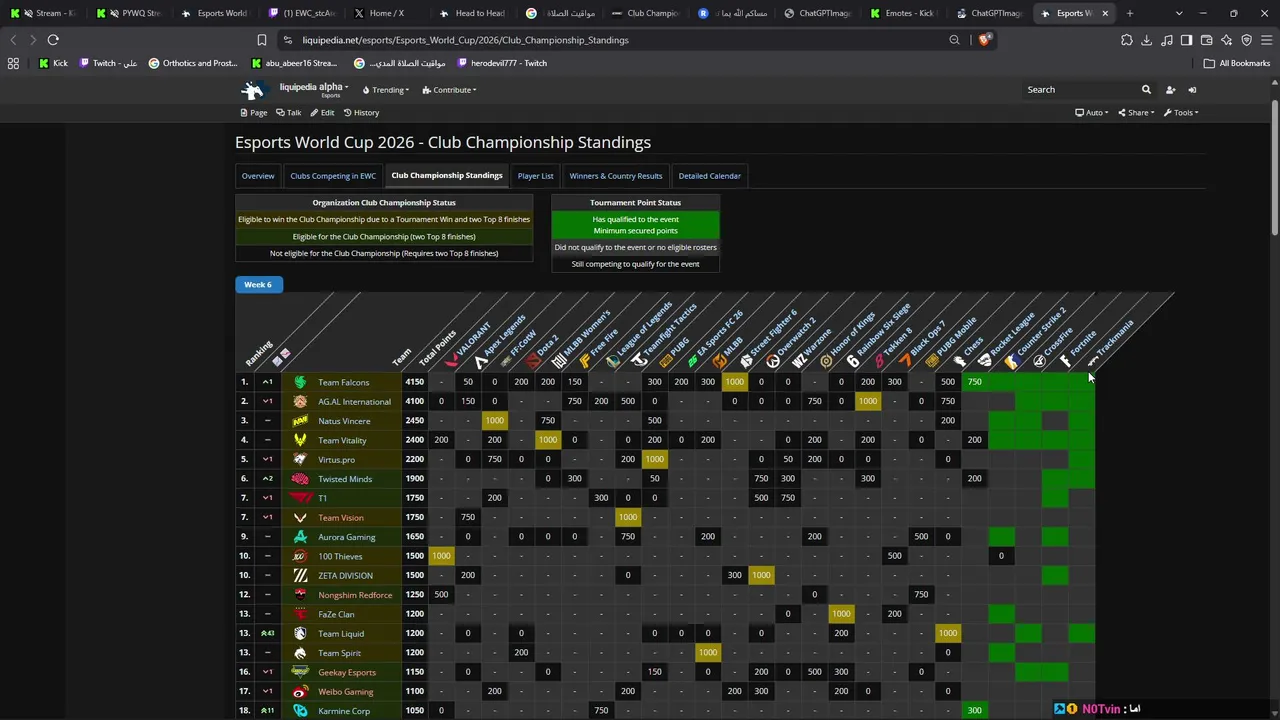Open the apps grid in bookmarks bar

point(13,63)
